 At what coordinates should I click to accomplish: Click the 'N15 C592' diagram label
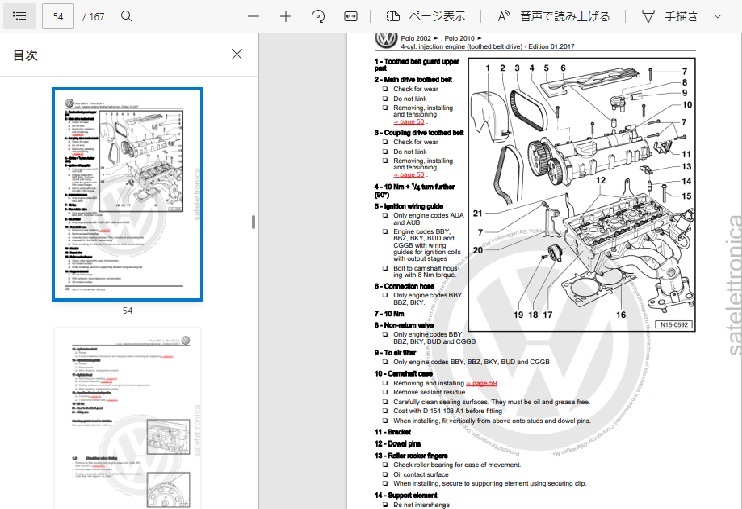673,325
